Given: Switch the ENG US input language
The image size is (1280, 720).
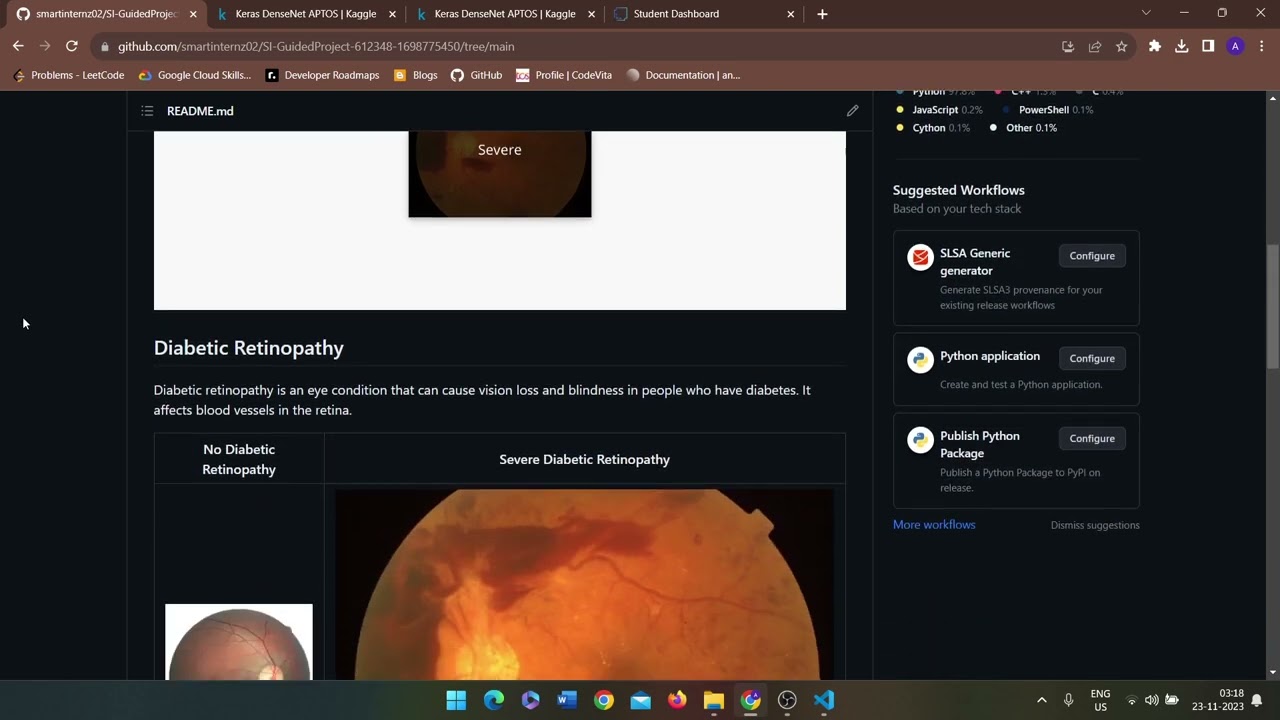Looking at the screenshot, I should (1100, 700).
